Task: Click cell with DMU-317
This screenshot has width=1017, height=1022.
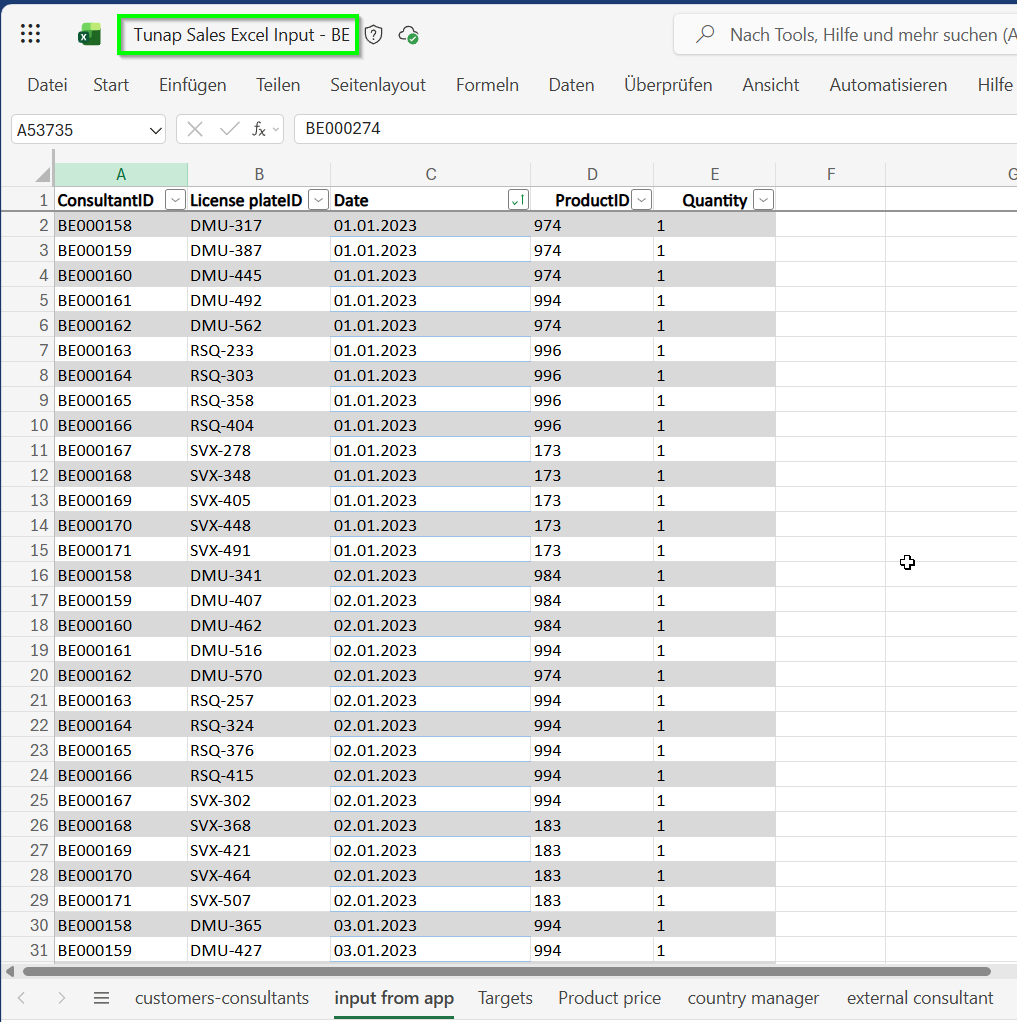Action: [x=259, y=226]
